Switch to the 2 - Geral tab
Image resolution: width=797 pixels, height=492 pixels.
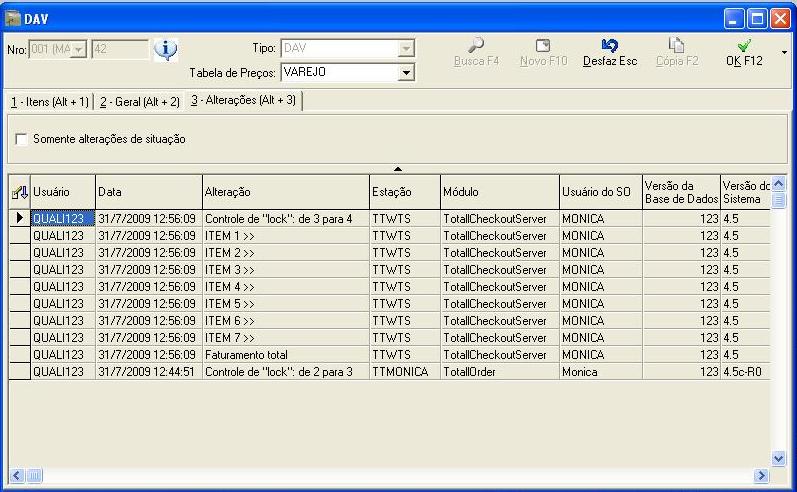[x=139, y=102]
